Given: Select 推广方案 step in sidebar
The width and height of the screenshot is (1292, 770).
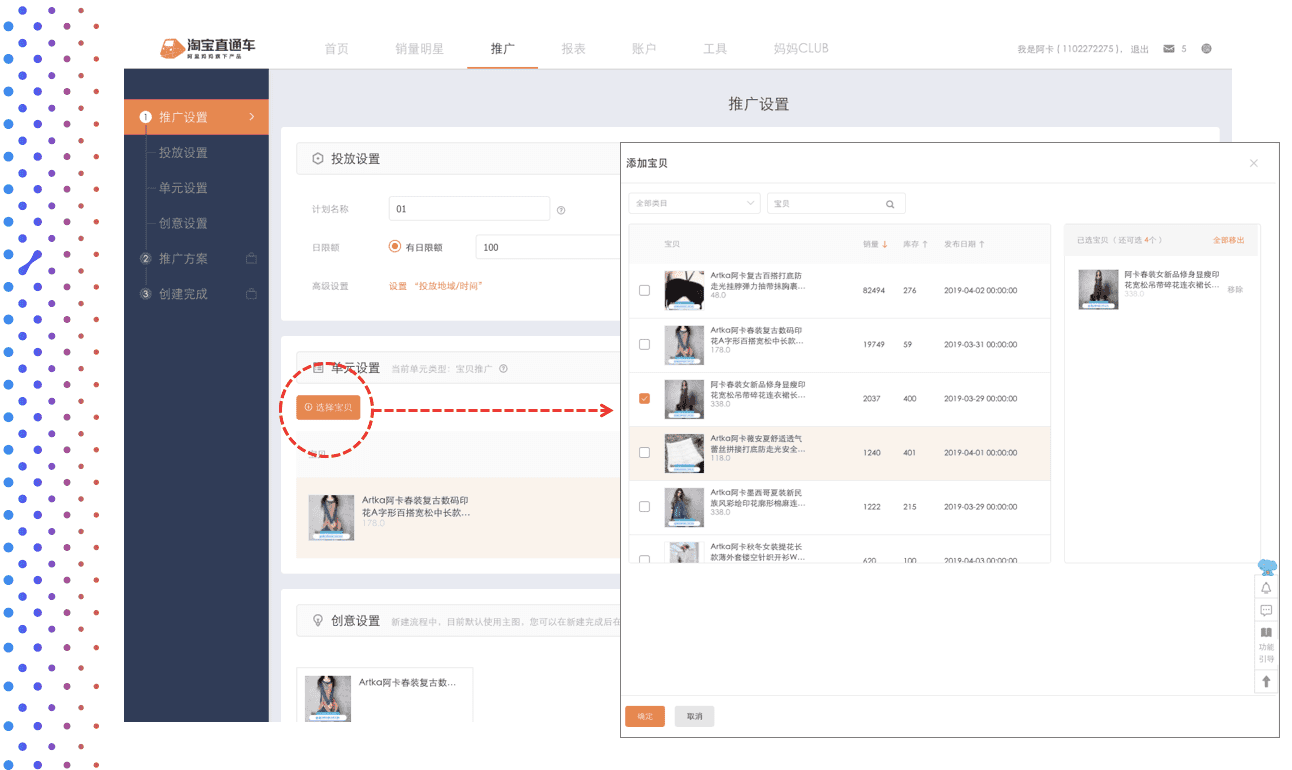Looking at the screenshot, I should (x=183, y=259).
